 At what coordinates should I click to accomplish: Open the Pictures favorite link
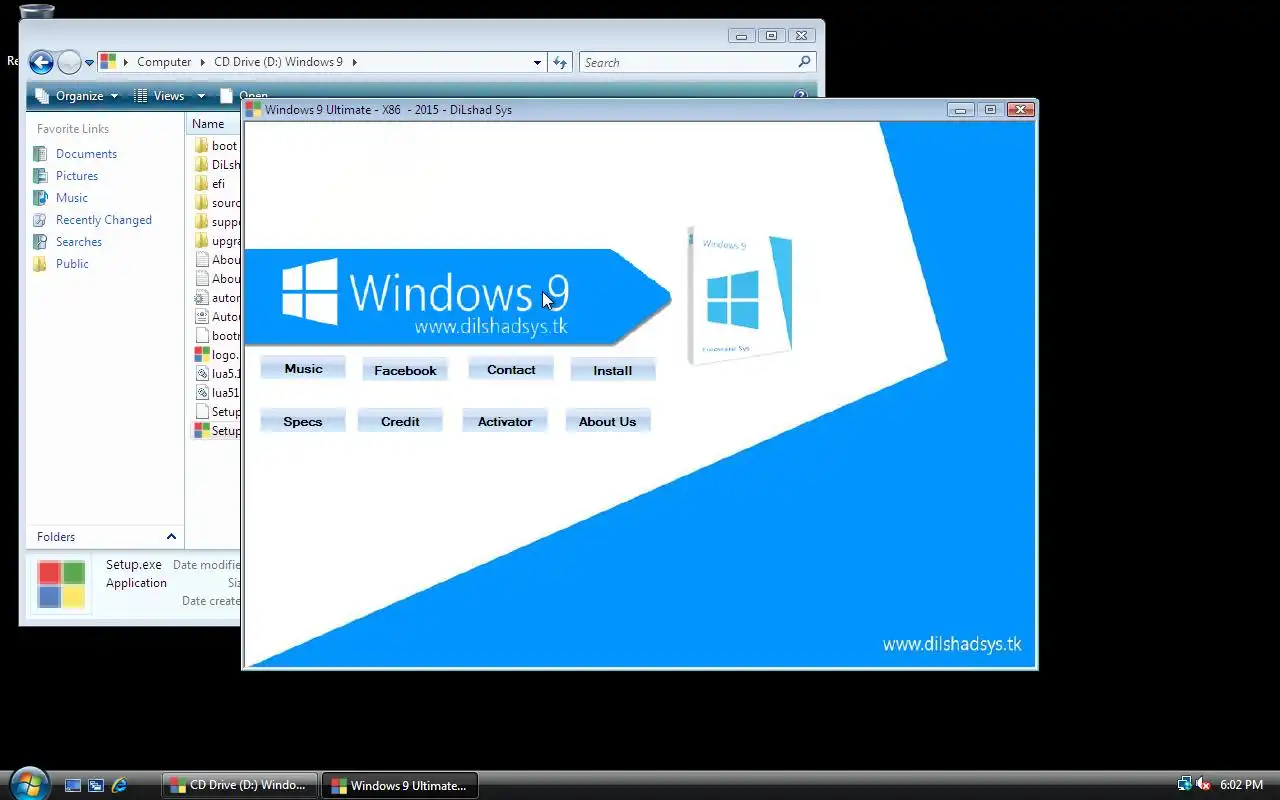tap(77, 176)
